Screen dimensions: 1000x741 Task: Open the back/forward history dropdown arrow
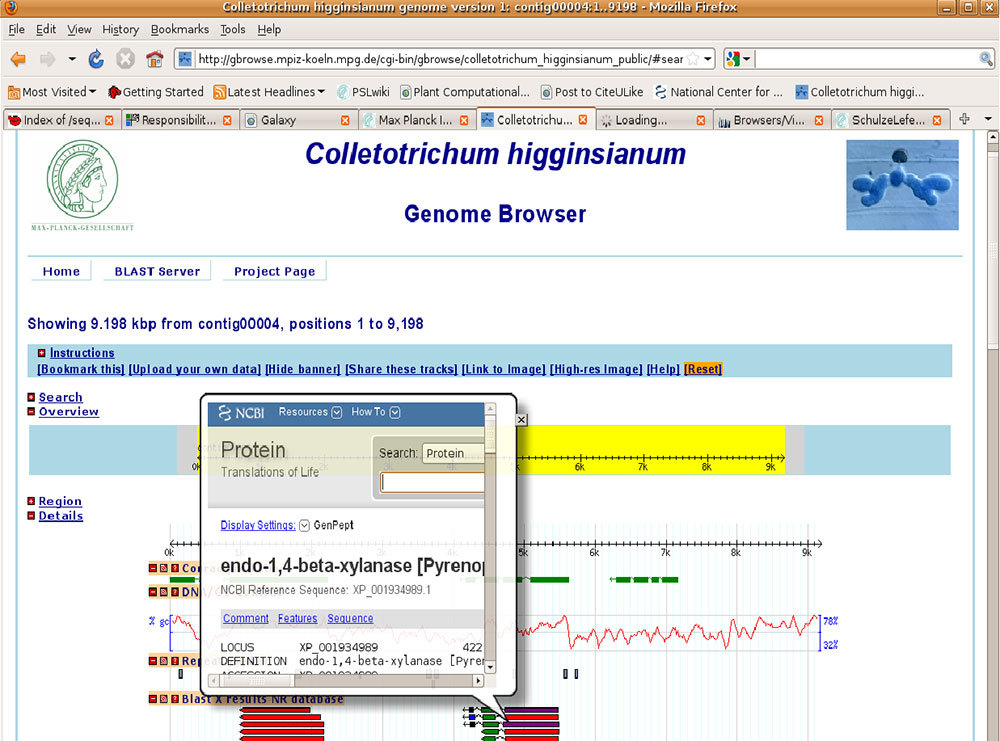point(72,59)
